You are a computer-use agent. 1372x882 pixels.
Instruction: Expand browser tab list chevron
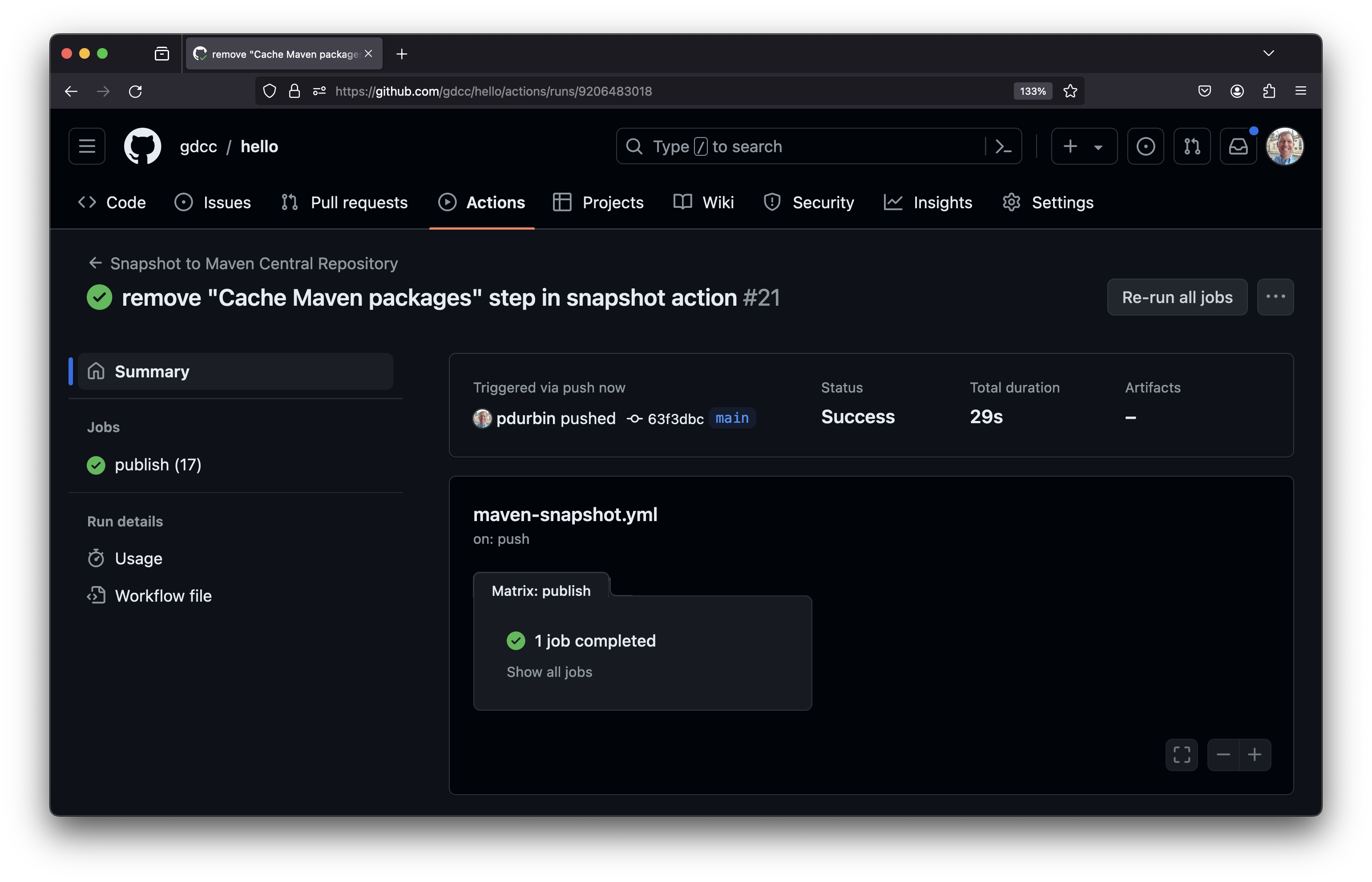1268,53
